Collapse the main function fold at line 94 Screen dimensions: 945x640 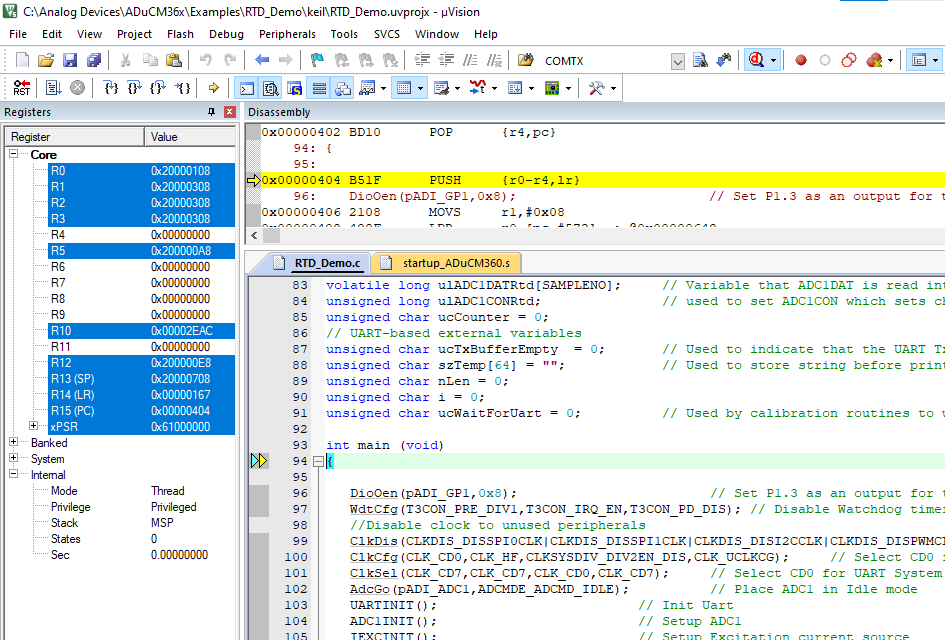click(x=318, y=462)
